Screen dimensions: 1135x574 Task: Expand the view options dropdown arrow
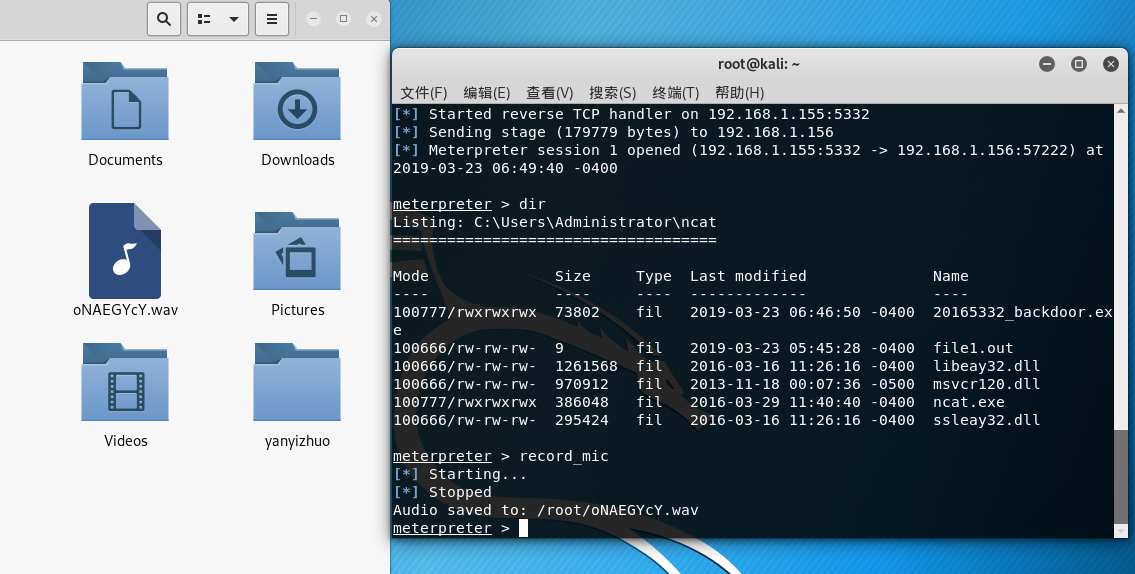(x=234, y=19)
